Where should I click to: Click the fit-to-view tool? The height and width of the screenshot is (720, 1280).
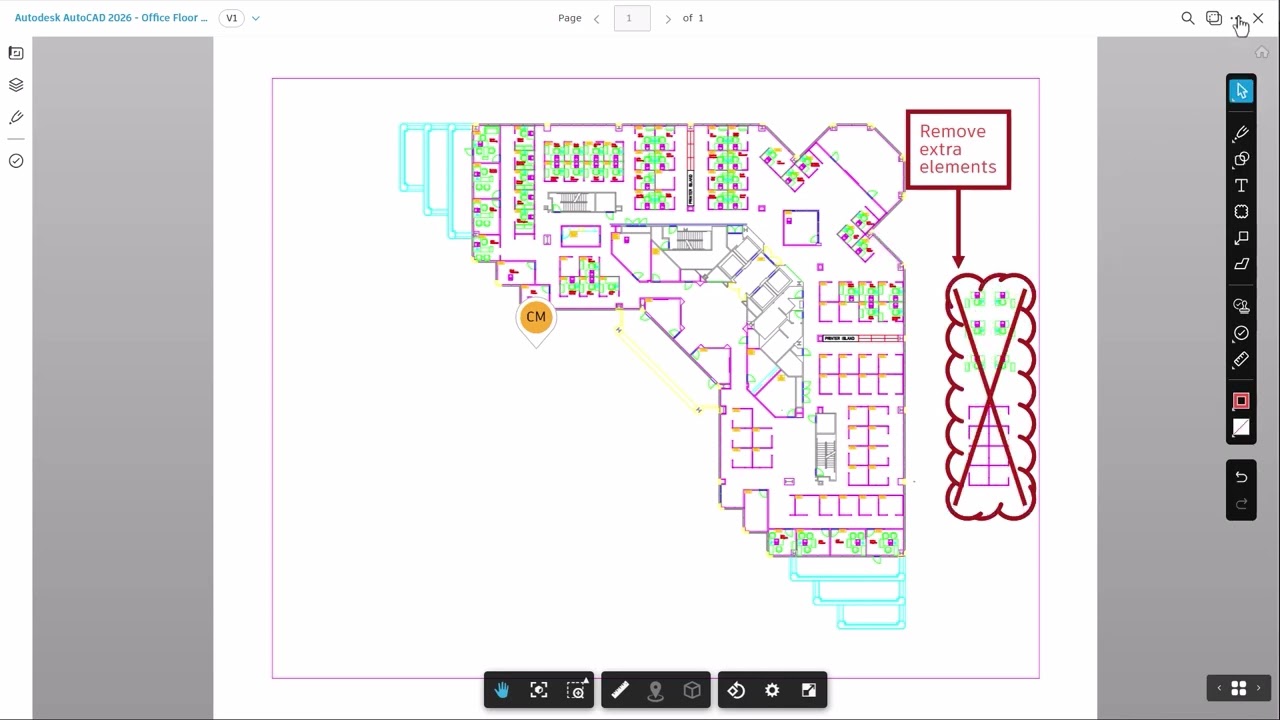539,690
